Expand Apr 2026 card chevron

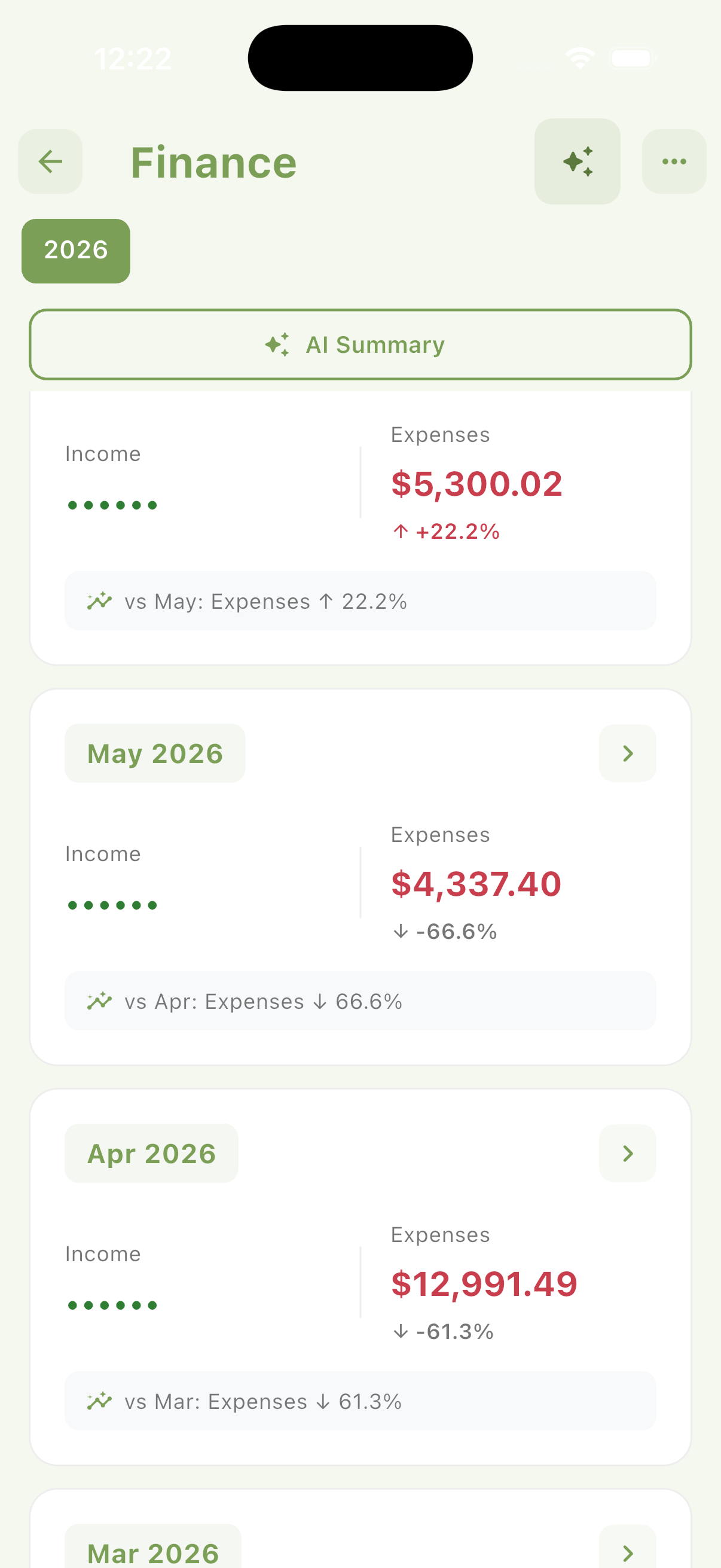627,1153
